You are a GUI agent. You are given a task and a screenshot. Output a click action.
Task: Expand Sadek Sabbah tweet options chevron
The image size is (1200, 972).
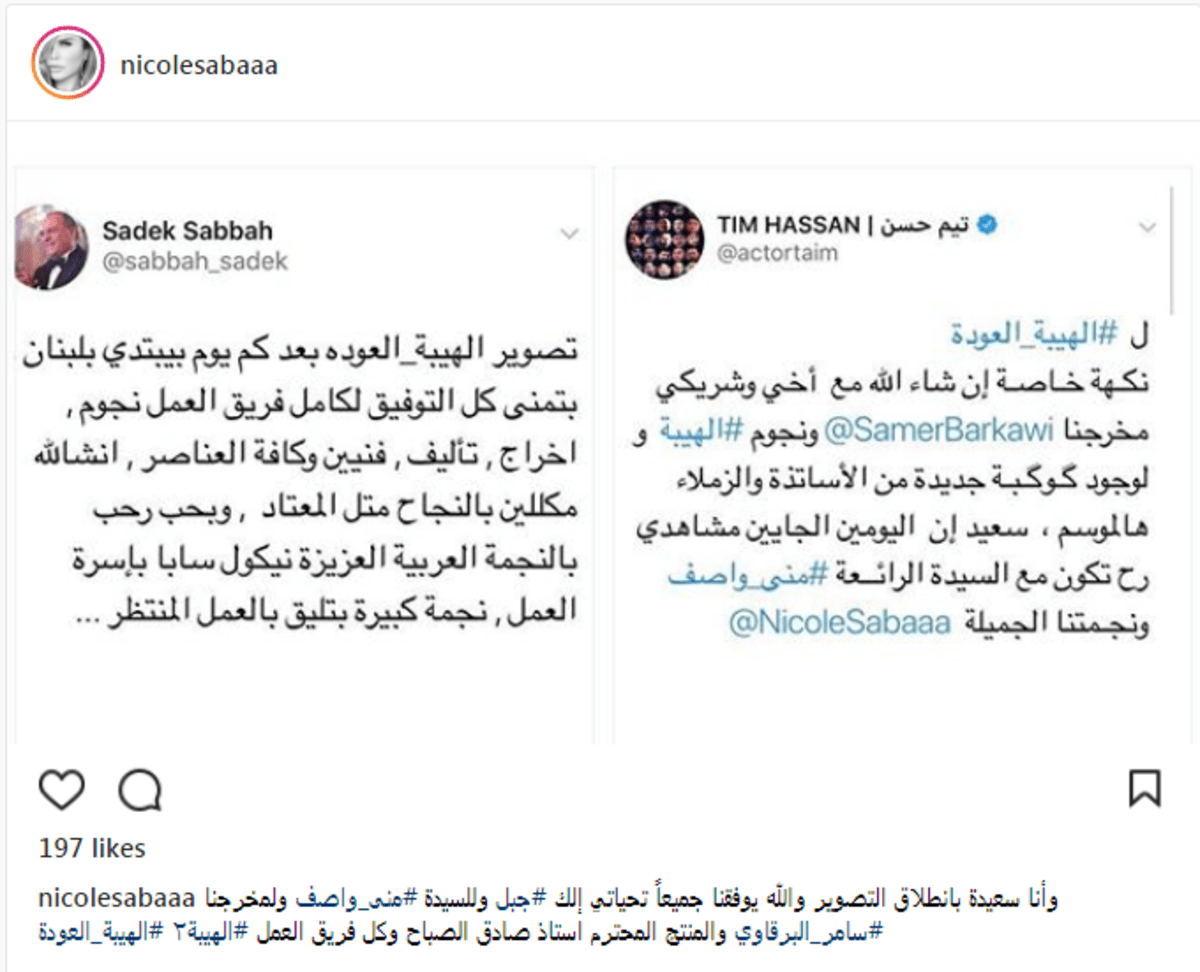(568, 234)
